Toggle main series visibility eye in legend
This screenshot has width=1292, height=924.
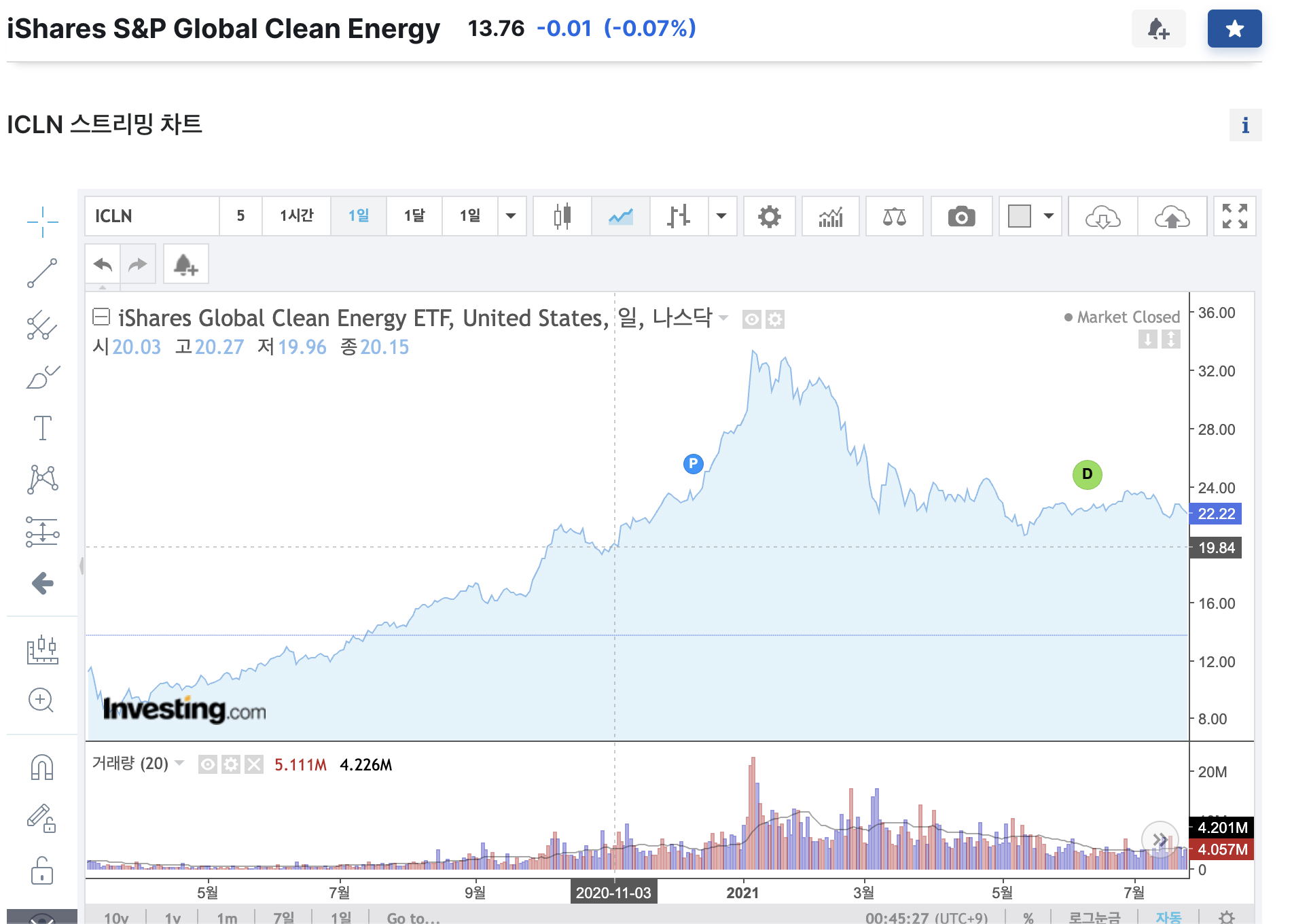(x=751, y=319)
